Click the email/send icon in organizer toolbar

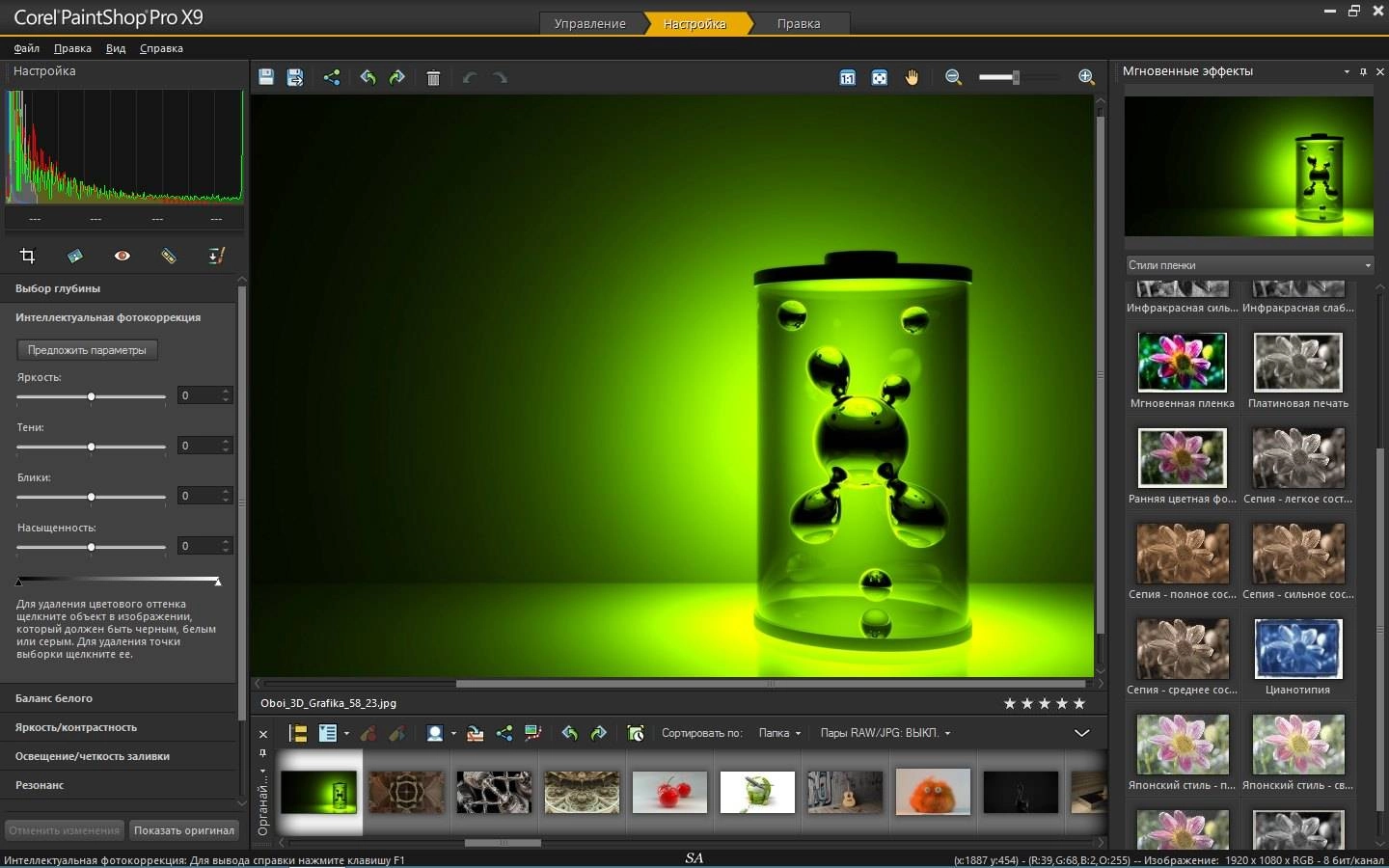475,733
